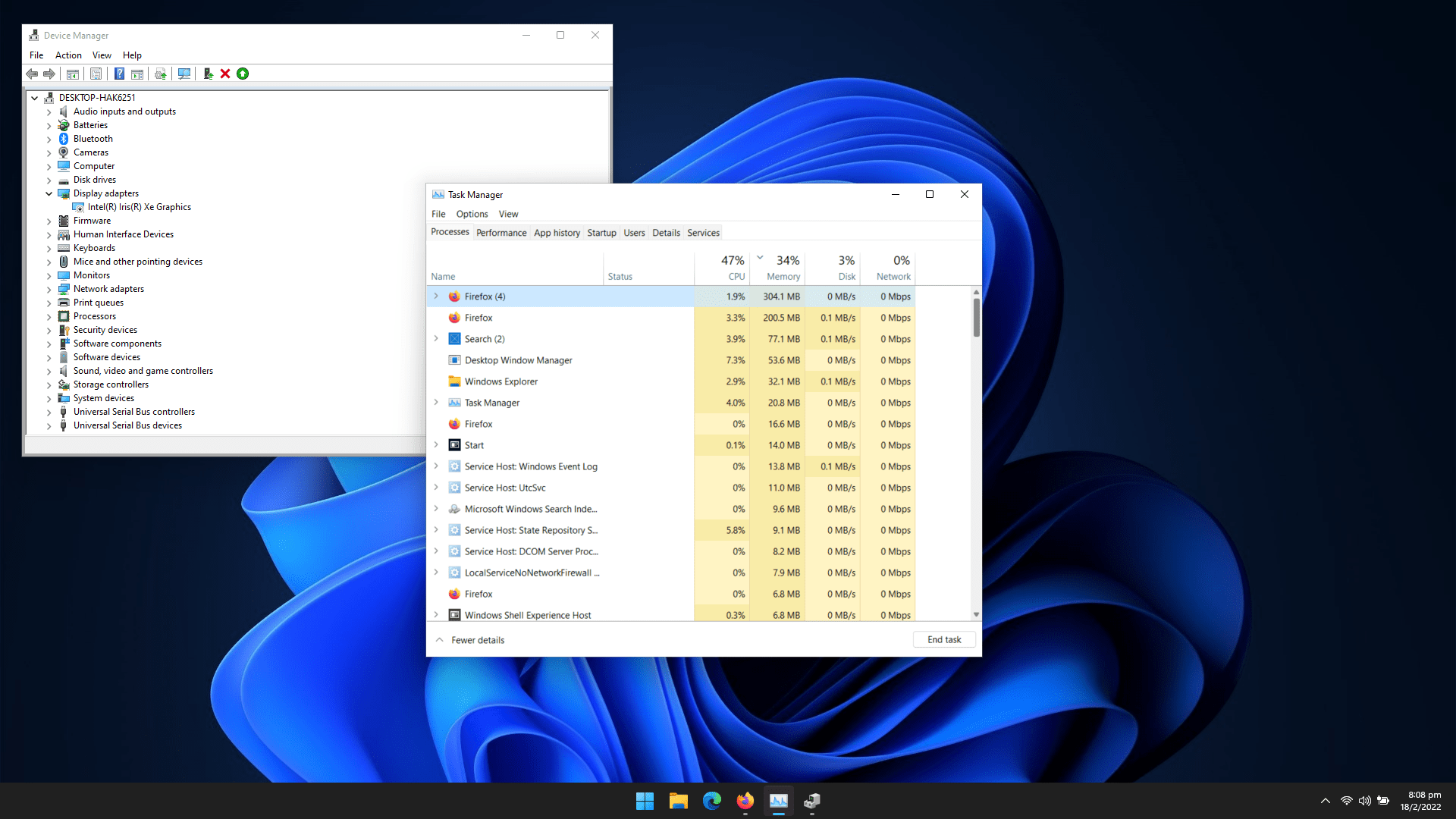Launch Firefox from the taskbar

coord(745,800)
